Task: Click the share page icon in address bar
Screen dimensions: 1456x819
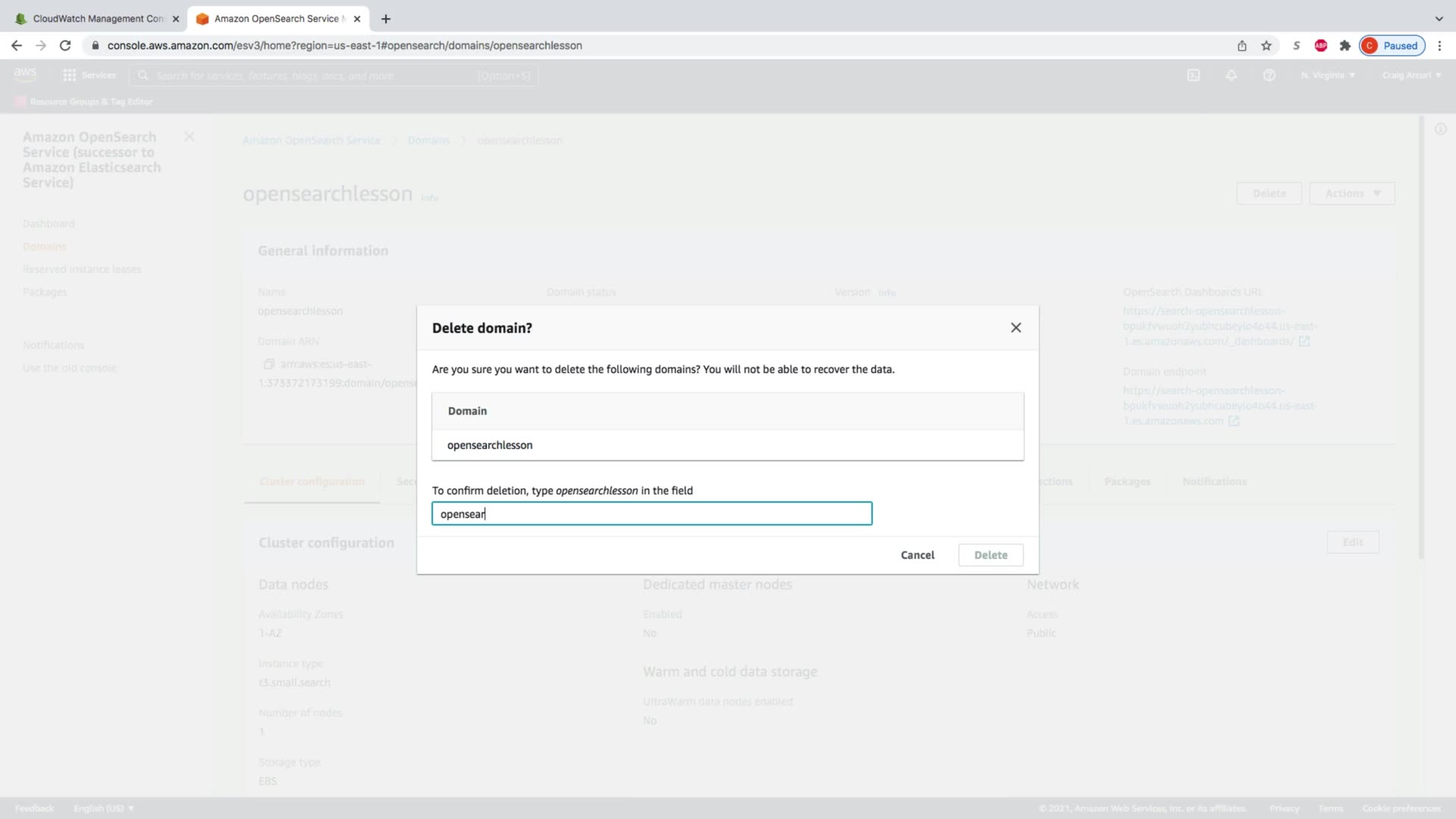Action: [1242, 45]
